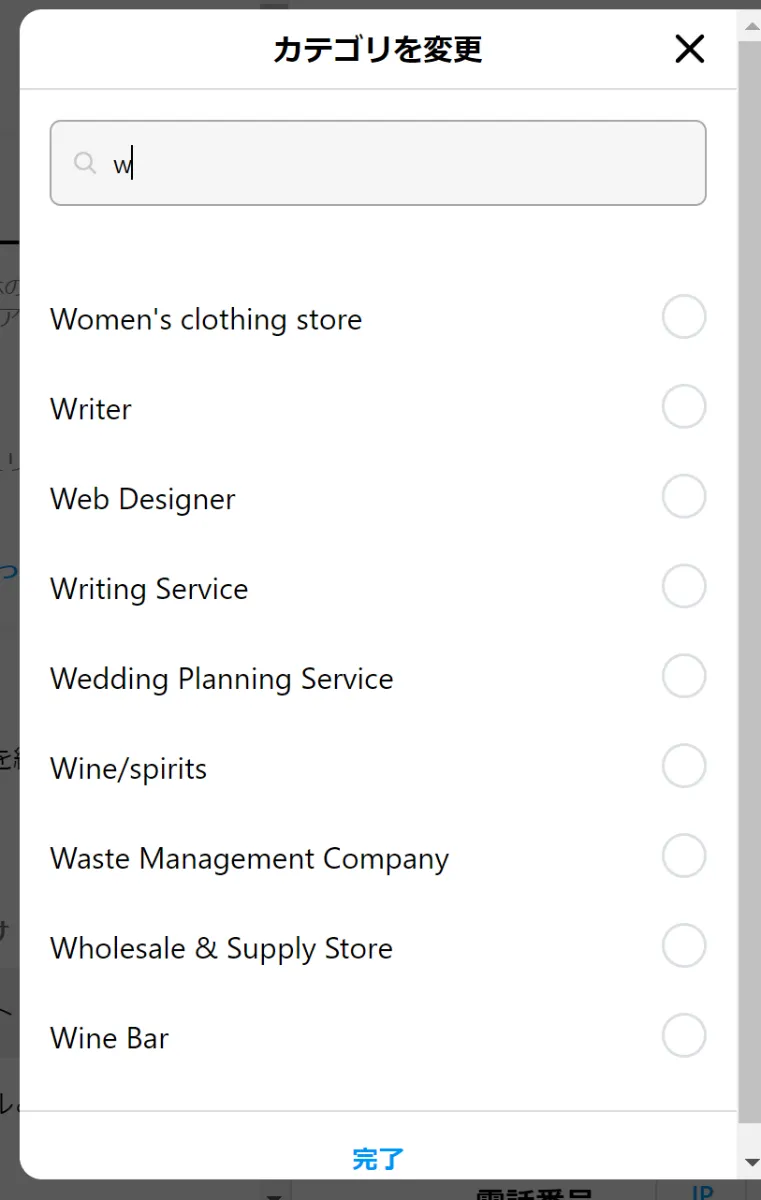Click the magnifying glass search icon
Image resolution: width=761 pixels, height=1200 pixels.
coord(85,163)
